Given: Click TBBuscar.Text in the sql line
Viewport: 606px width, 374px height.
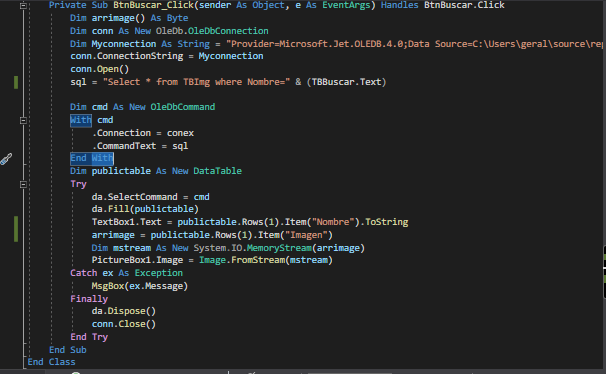Looking at the screenshot, I should click(x=346, y=82).
